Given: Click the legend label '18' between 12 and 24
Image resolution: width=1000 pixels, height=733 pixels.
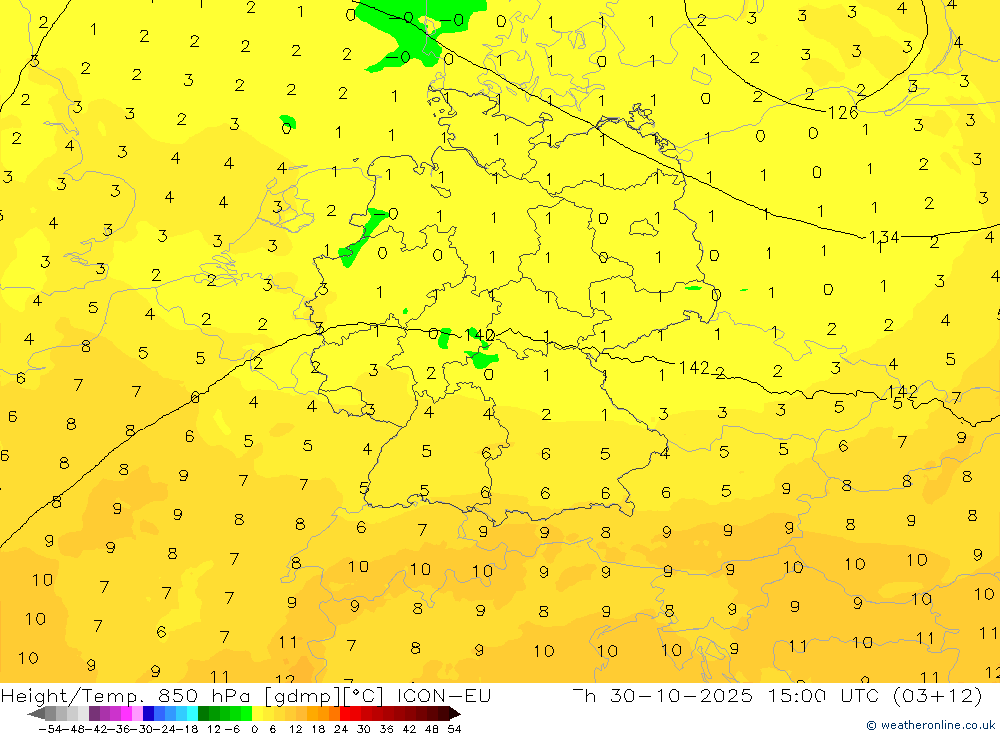Looking at the screenshot, I should [318, 729].
